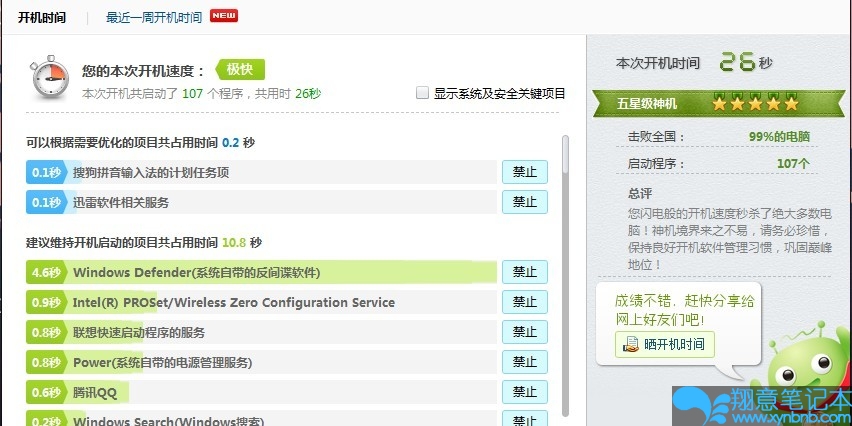Click the five-star rating icons
Viewport: 852px width, 426px height.
[755, 103]
